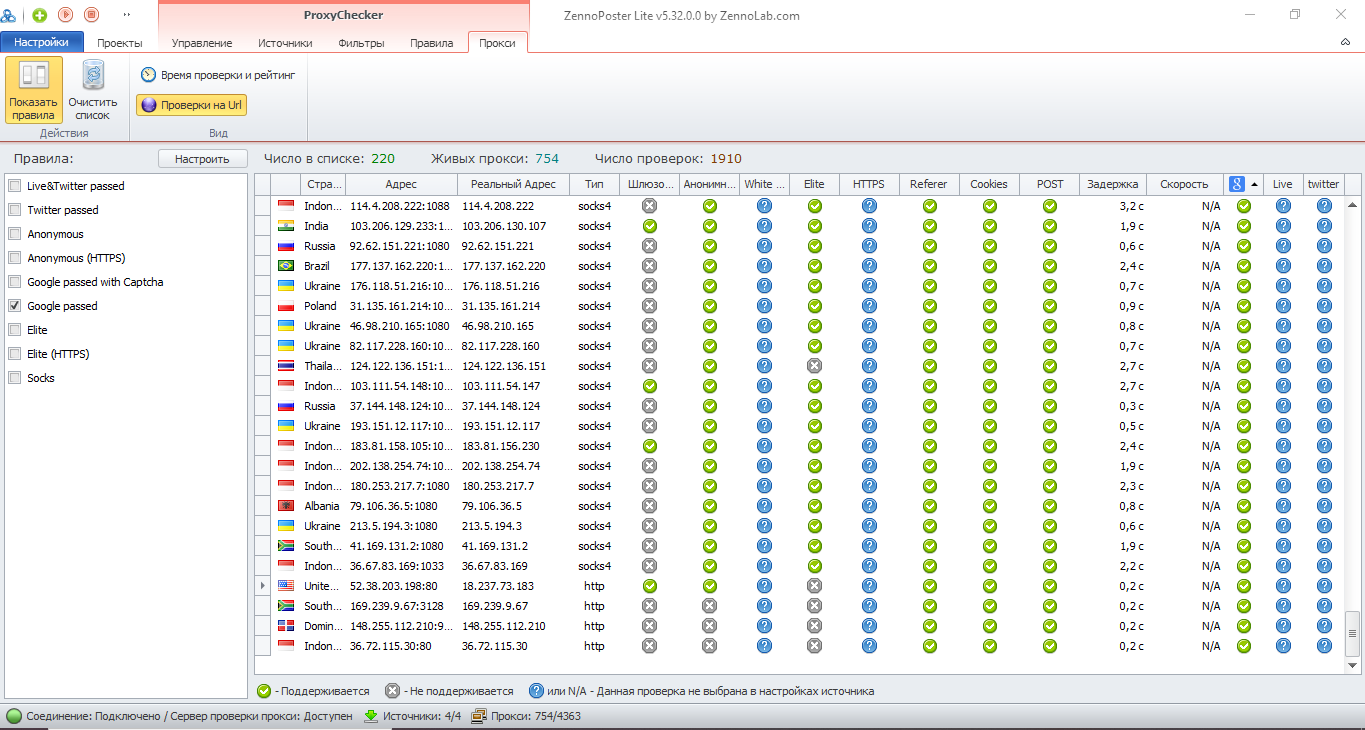Sort by Скорость column header
The image size is (1365, 730).
[1184, 184]
